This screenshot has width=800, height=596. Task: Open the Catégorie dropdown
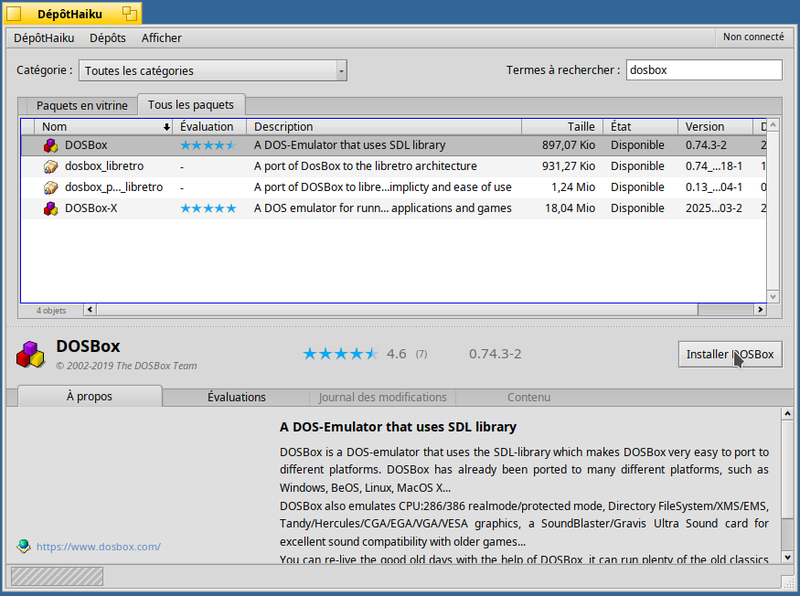click(214, 70)
